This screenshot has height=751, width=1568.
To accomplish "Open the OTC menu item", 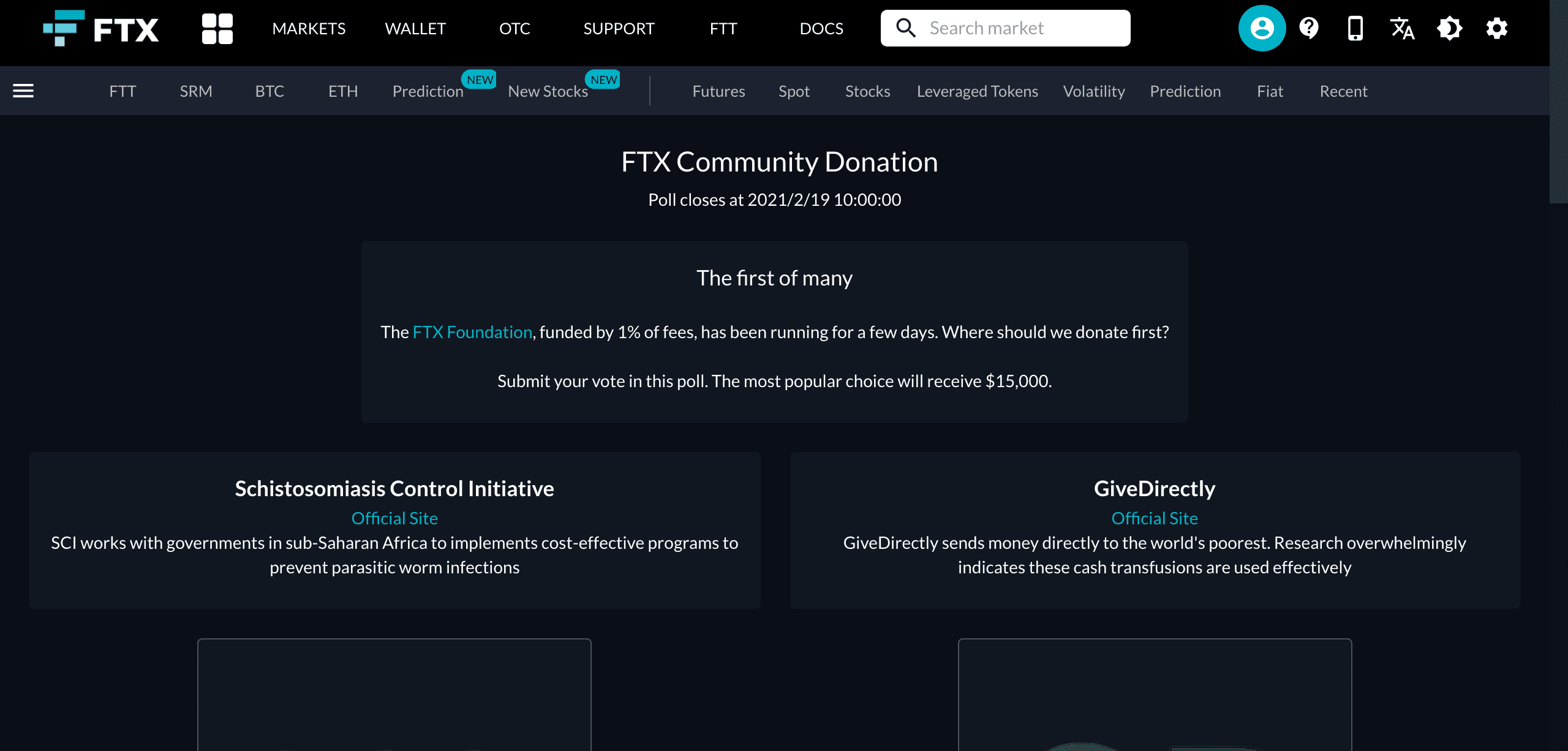I will [514, 29].
